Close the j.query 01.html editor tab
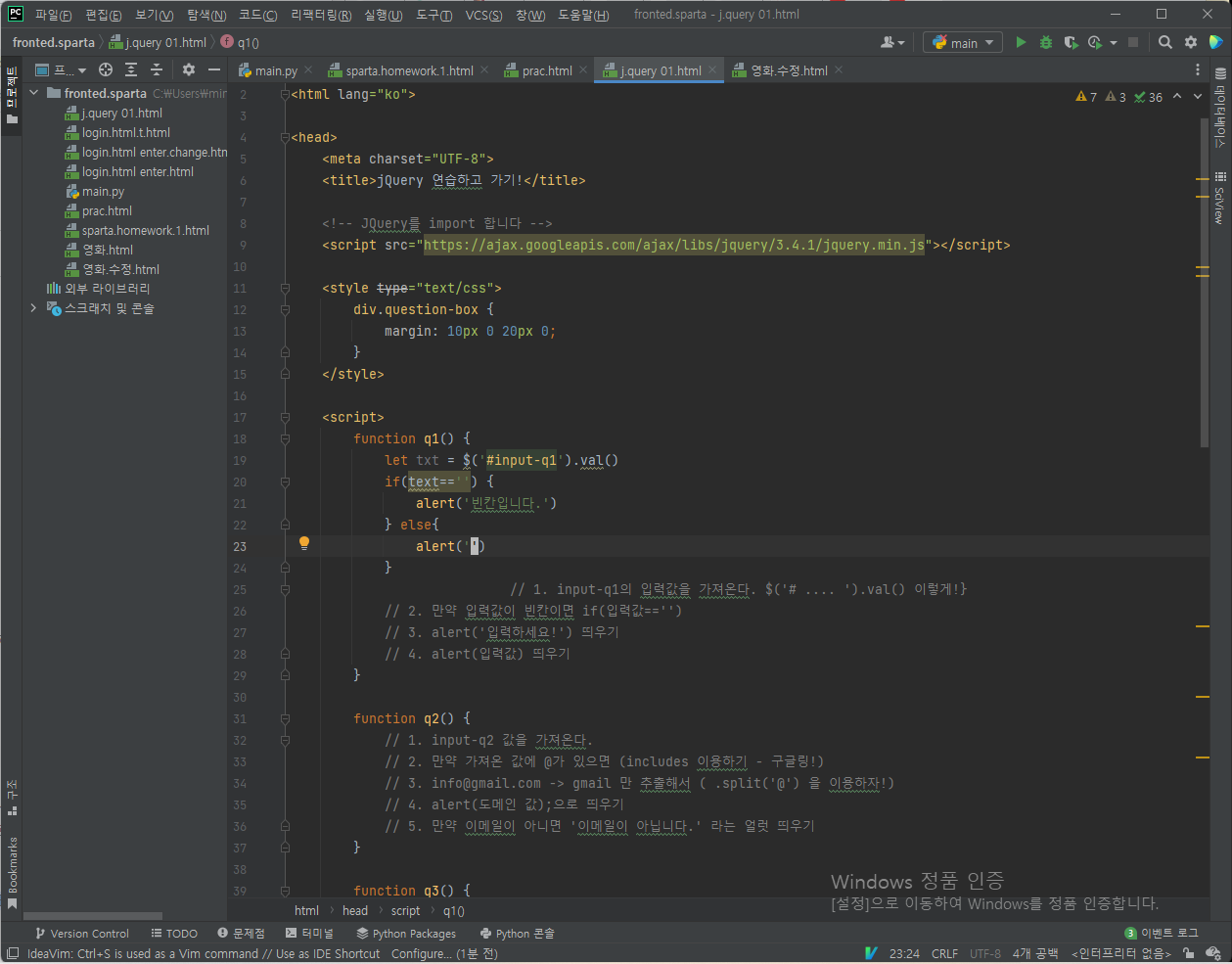Viewport: 1232px width, 964px height. [x=712, y=69]
